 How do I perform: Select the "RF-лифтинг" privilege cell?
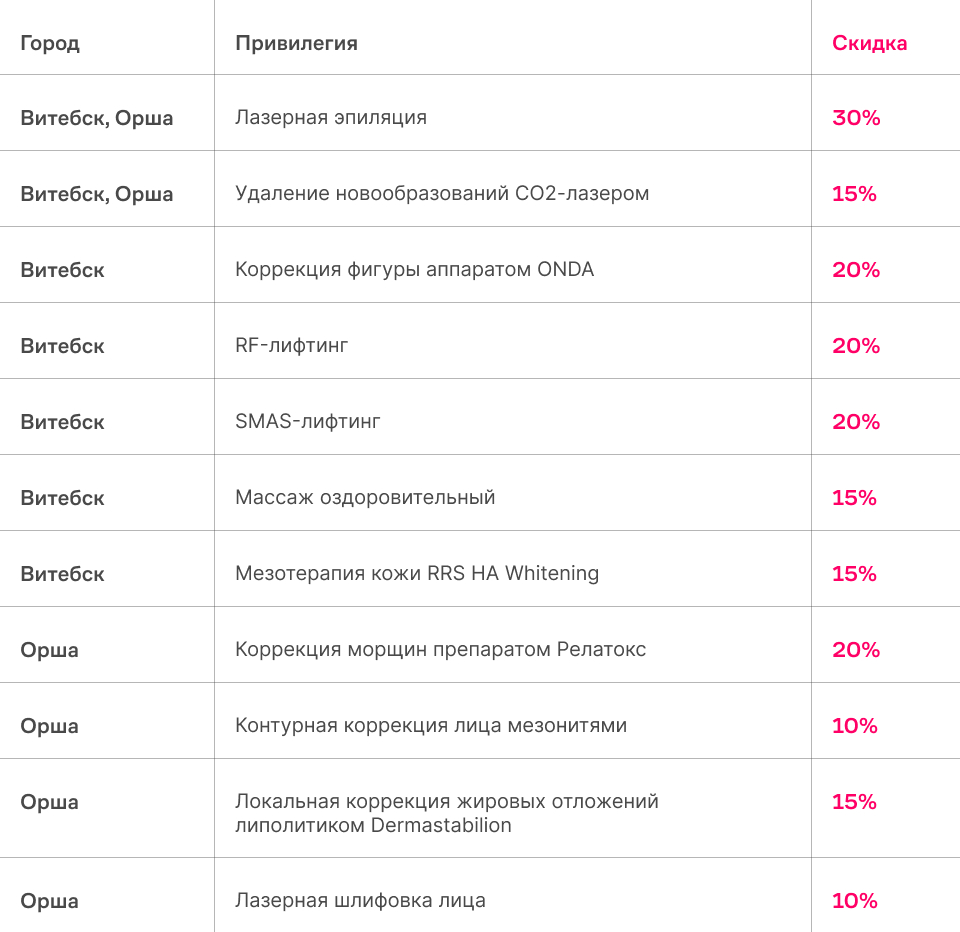point(292,346)
